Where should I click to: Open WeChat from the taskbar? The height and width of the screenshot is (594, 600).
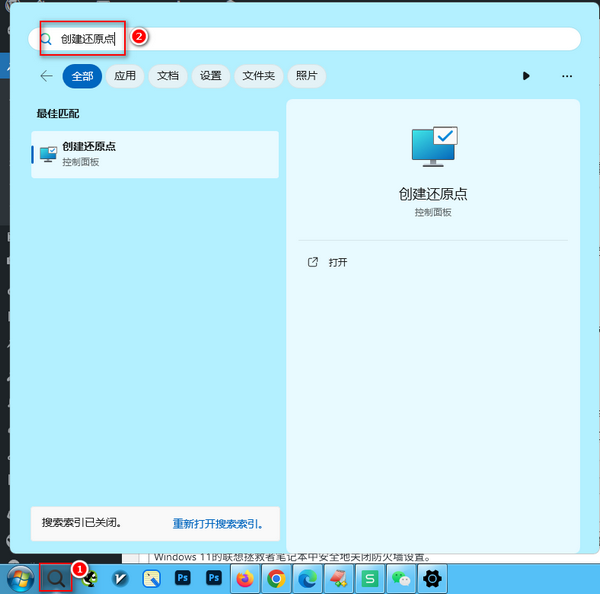pyautogui.click(x=401, y=578)
